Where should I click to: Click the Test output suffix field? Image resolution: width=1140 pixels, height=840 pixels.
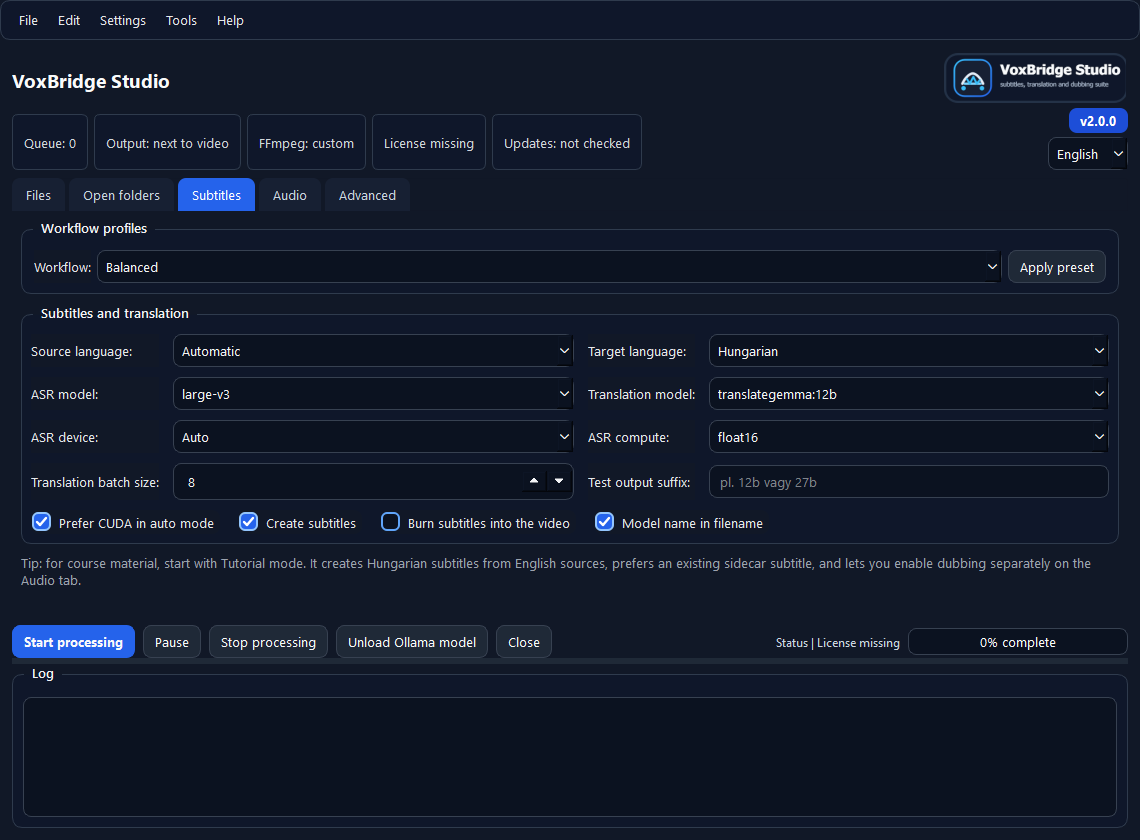click(x=908, y=480)
